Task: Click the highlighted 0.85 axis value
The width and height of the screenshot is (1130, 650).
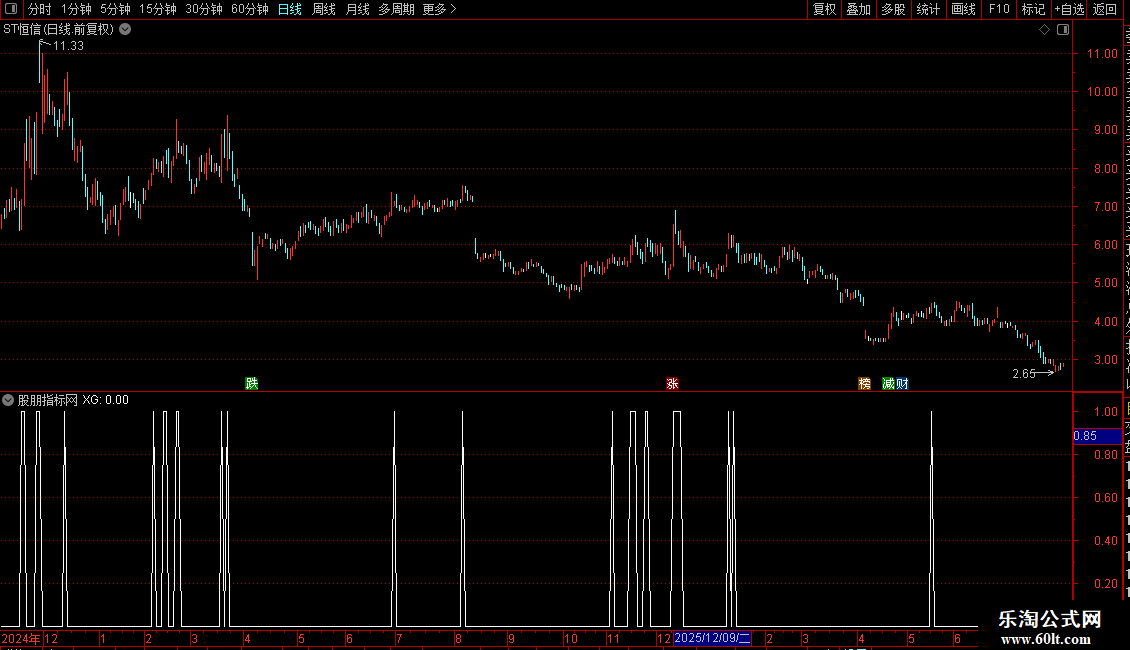Action: [x=1098, y=436]
